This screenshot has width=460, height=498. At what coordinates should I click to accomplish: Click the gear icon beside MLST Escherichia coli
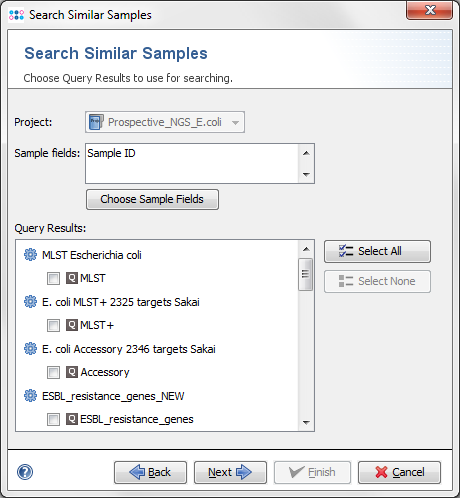pos(30,255)
